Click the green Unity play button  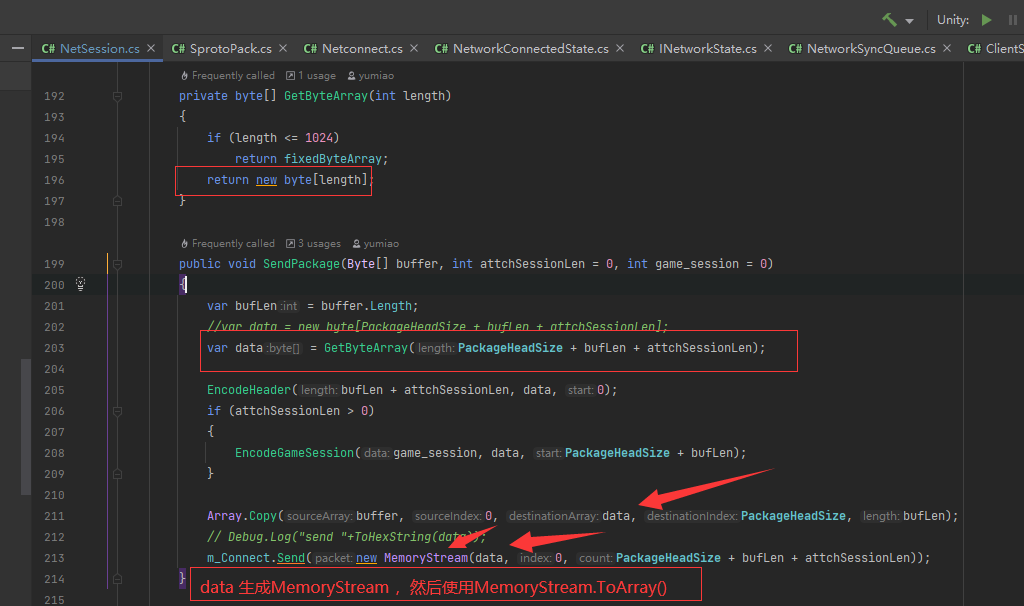coord(987,20)
